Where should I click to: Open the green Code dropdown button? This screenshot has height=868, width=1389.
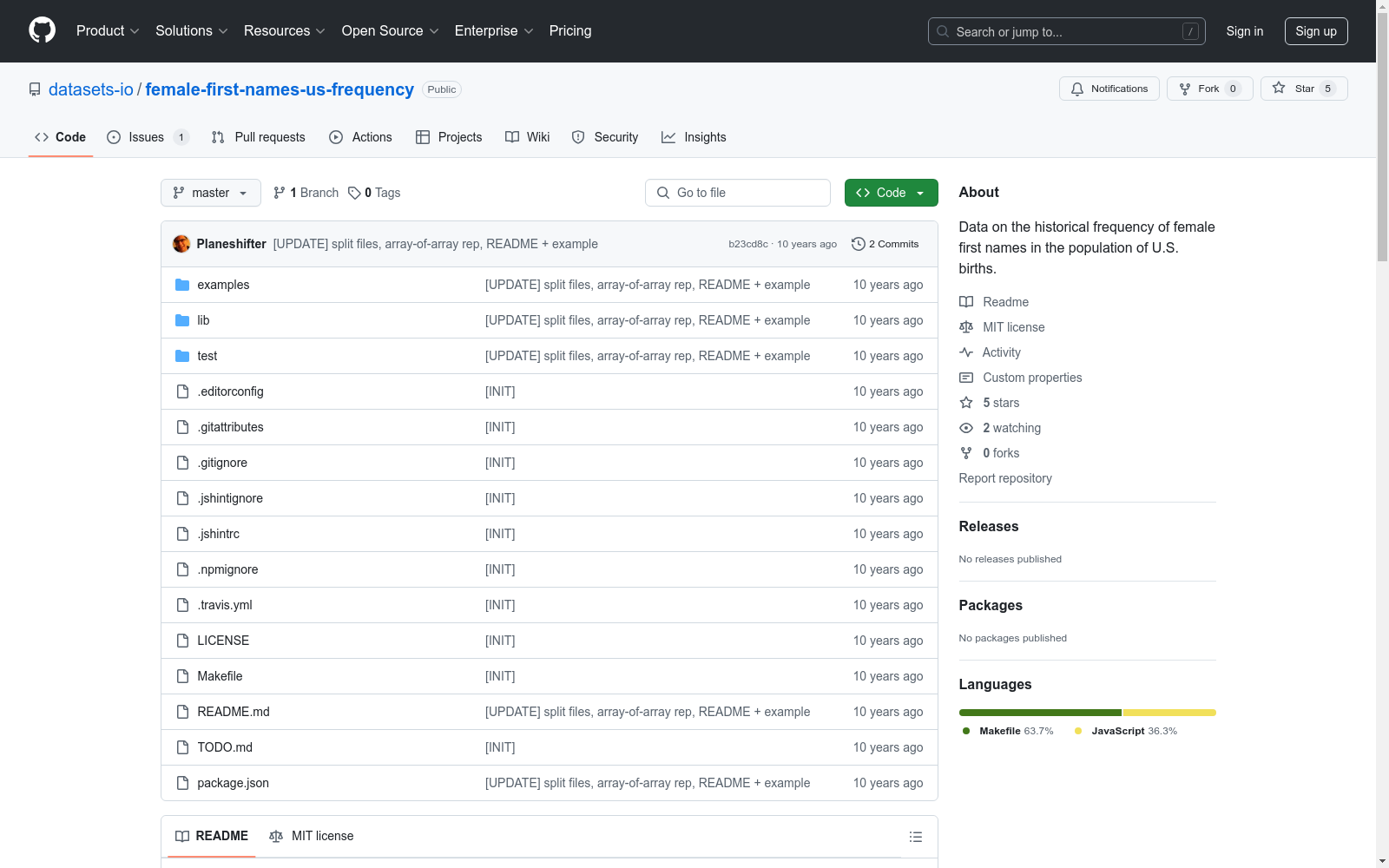click(x=892, y=193)
